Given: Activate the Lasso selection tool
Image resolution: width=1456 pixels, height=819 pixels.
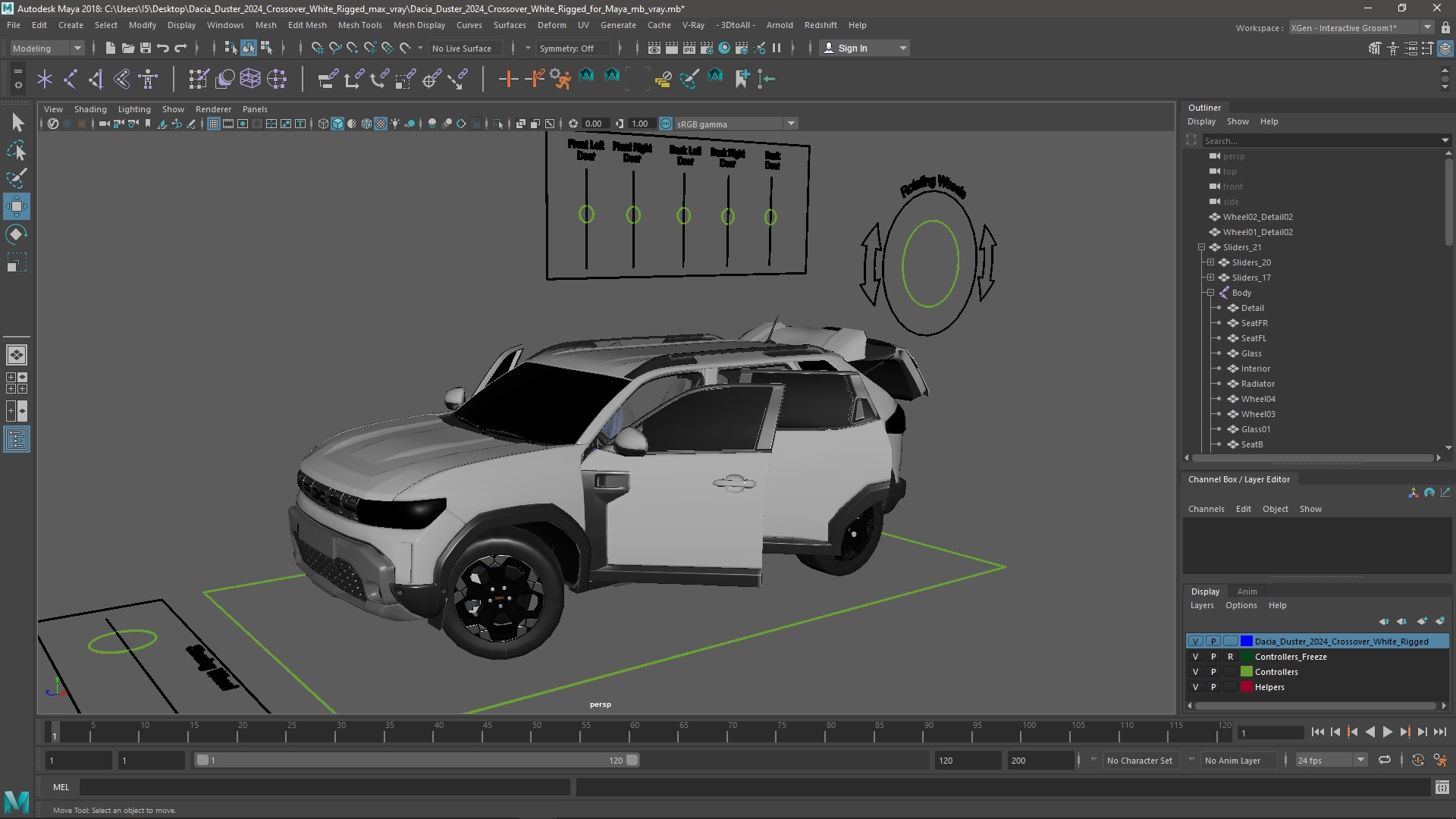Looking at the screenshot, I should (17, 151).
